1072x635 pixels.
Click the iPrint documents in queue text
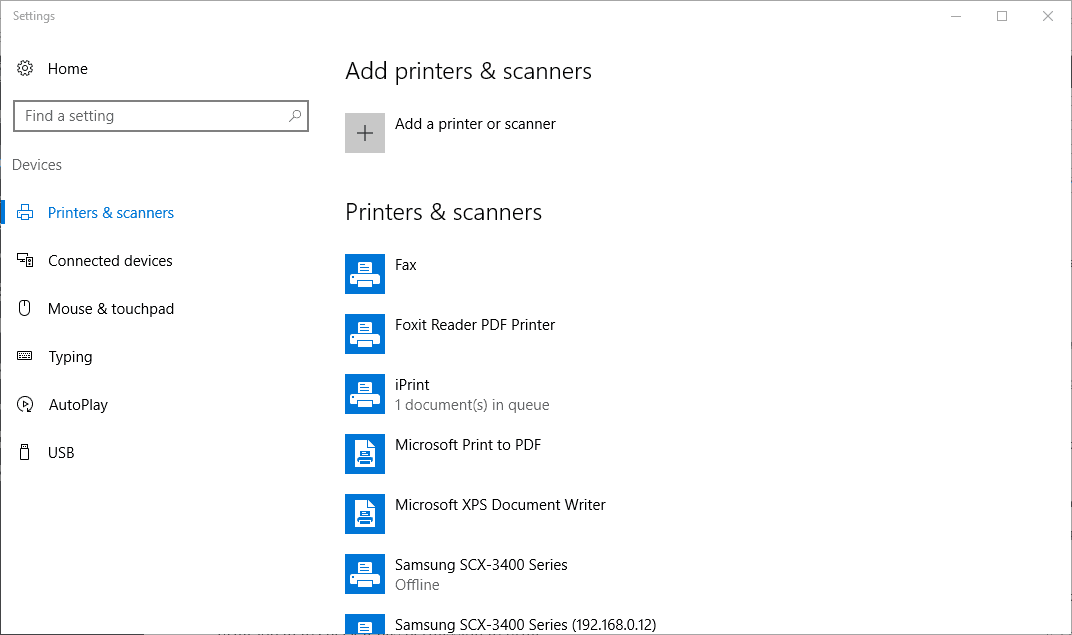pos(472,405)
